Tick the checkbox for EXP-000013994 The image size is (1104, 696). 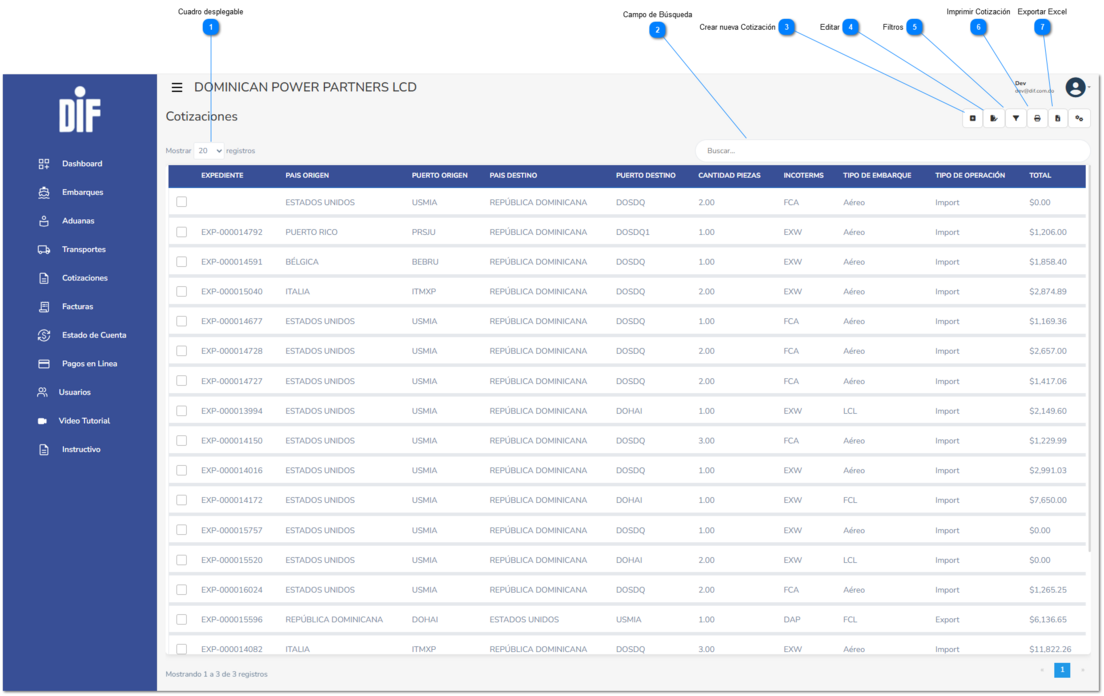(x=182, y=410)
